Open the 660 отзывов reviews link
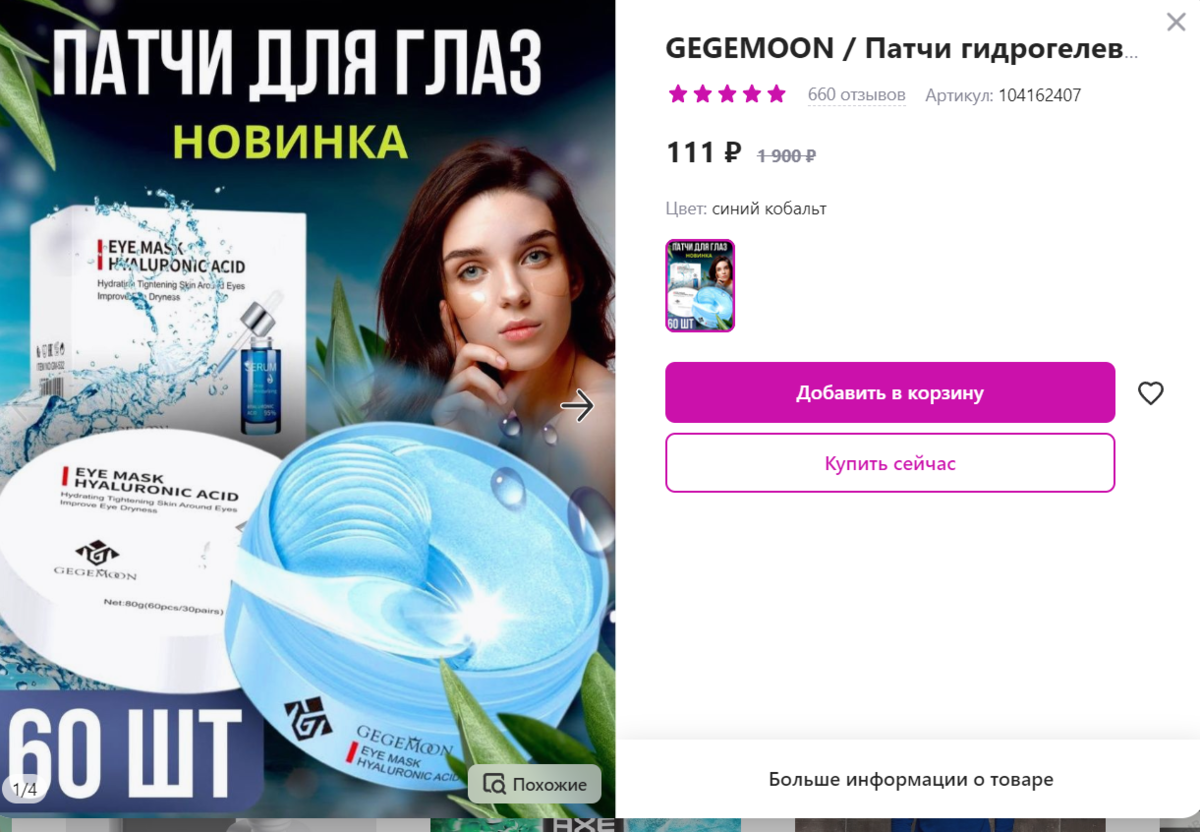The image size is (1200, 832). [857, 95]
